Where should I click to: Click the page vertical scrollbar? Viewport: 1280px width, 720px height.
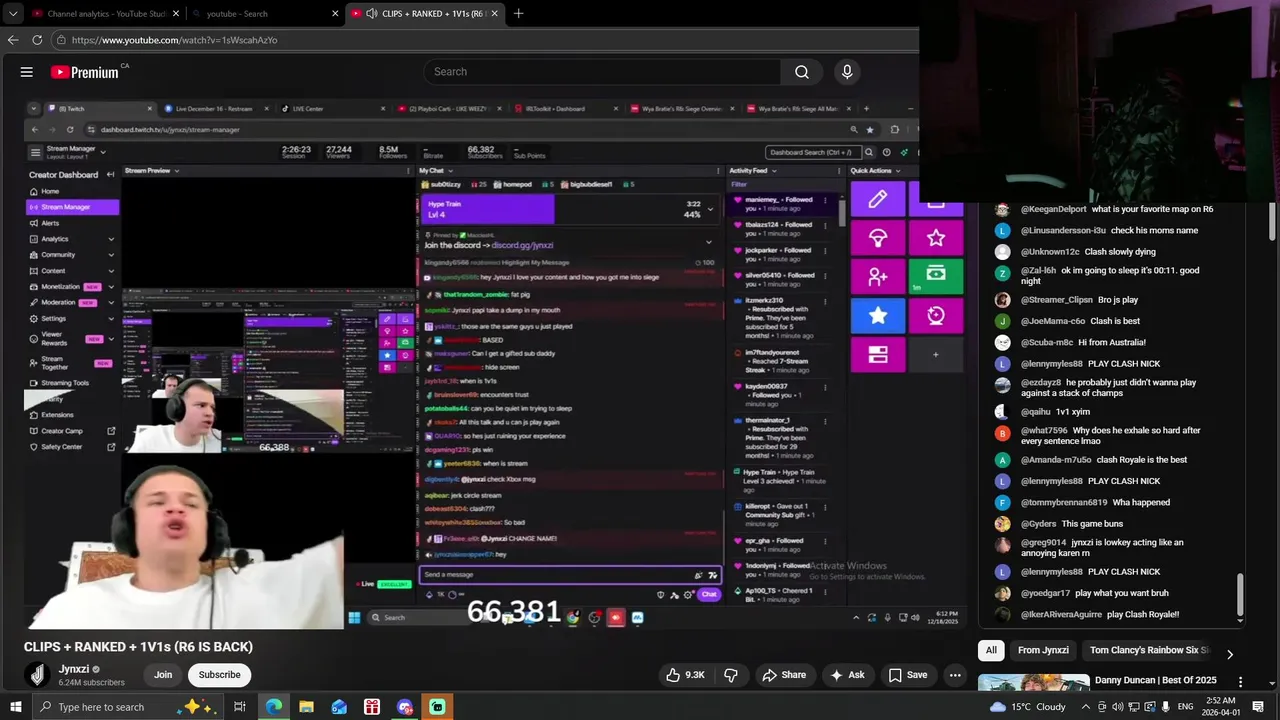tap(1273, 220)
